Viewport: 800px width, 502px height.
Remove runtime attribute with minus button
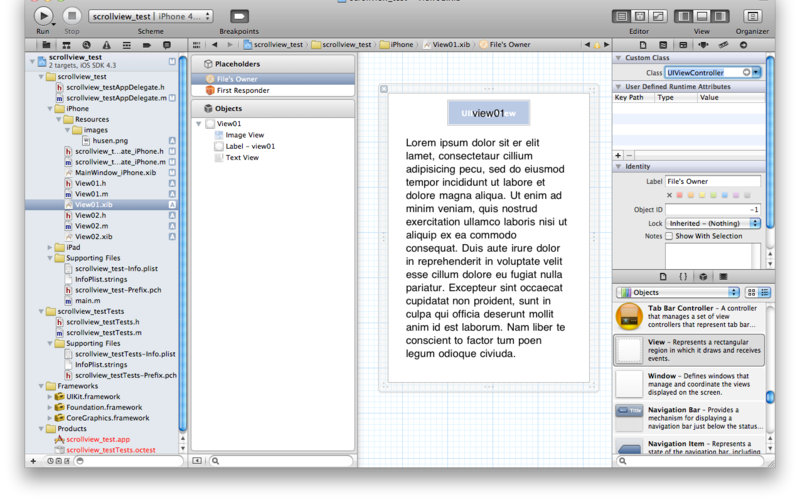(629, 155)
